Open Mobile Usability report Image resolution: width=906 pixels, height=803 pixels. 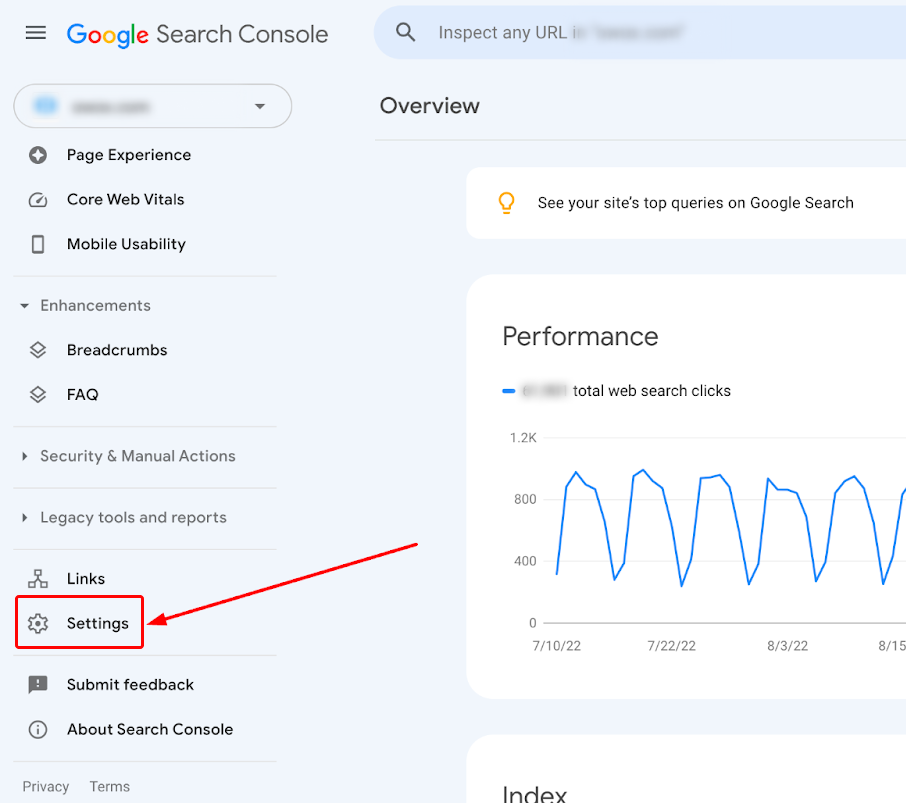tap(127, 244)
